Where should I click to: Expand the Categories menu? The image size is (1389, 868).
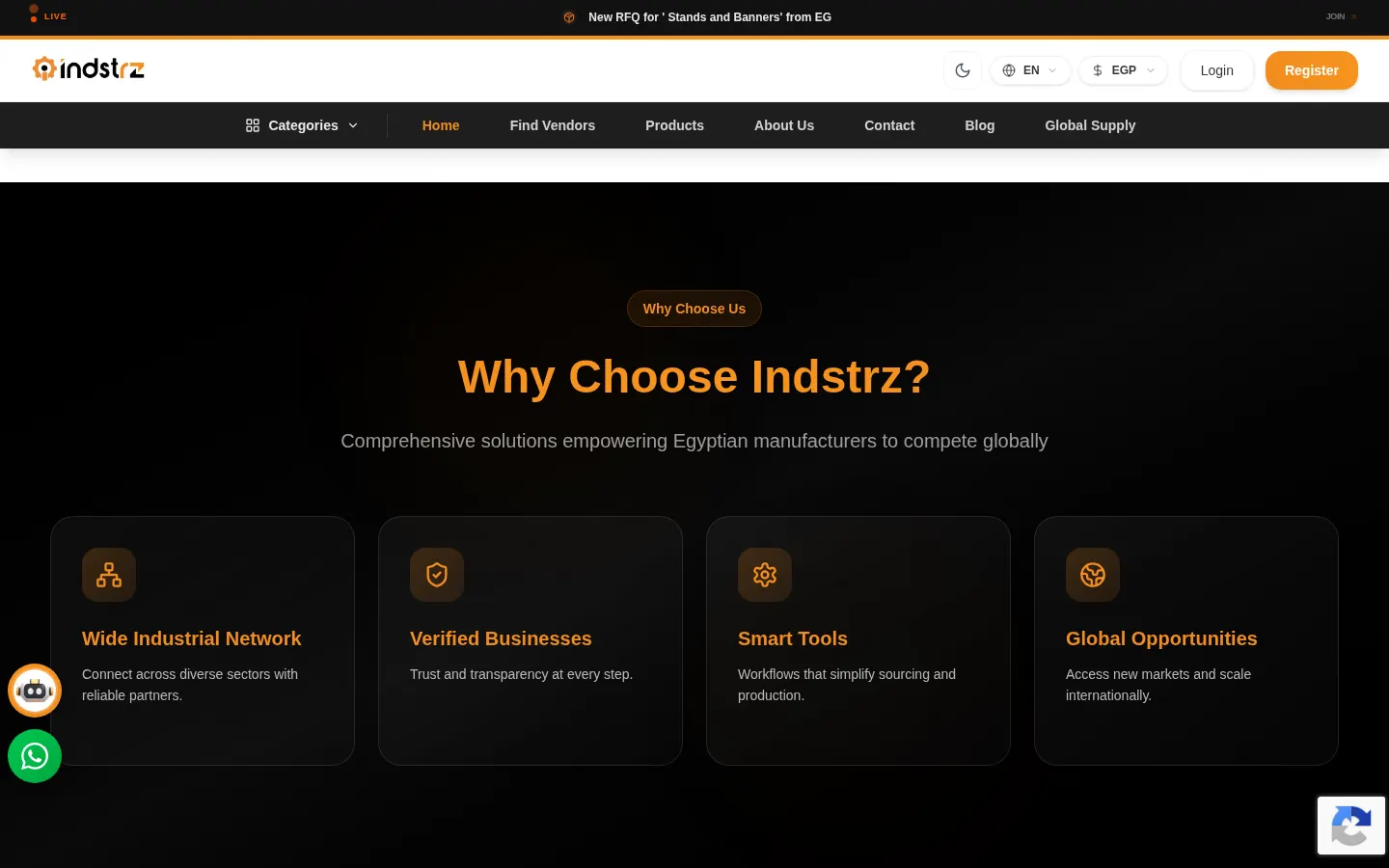302,125
